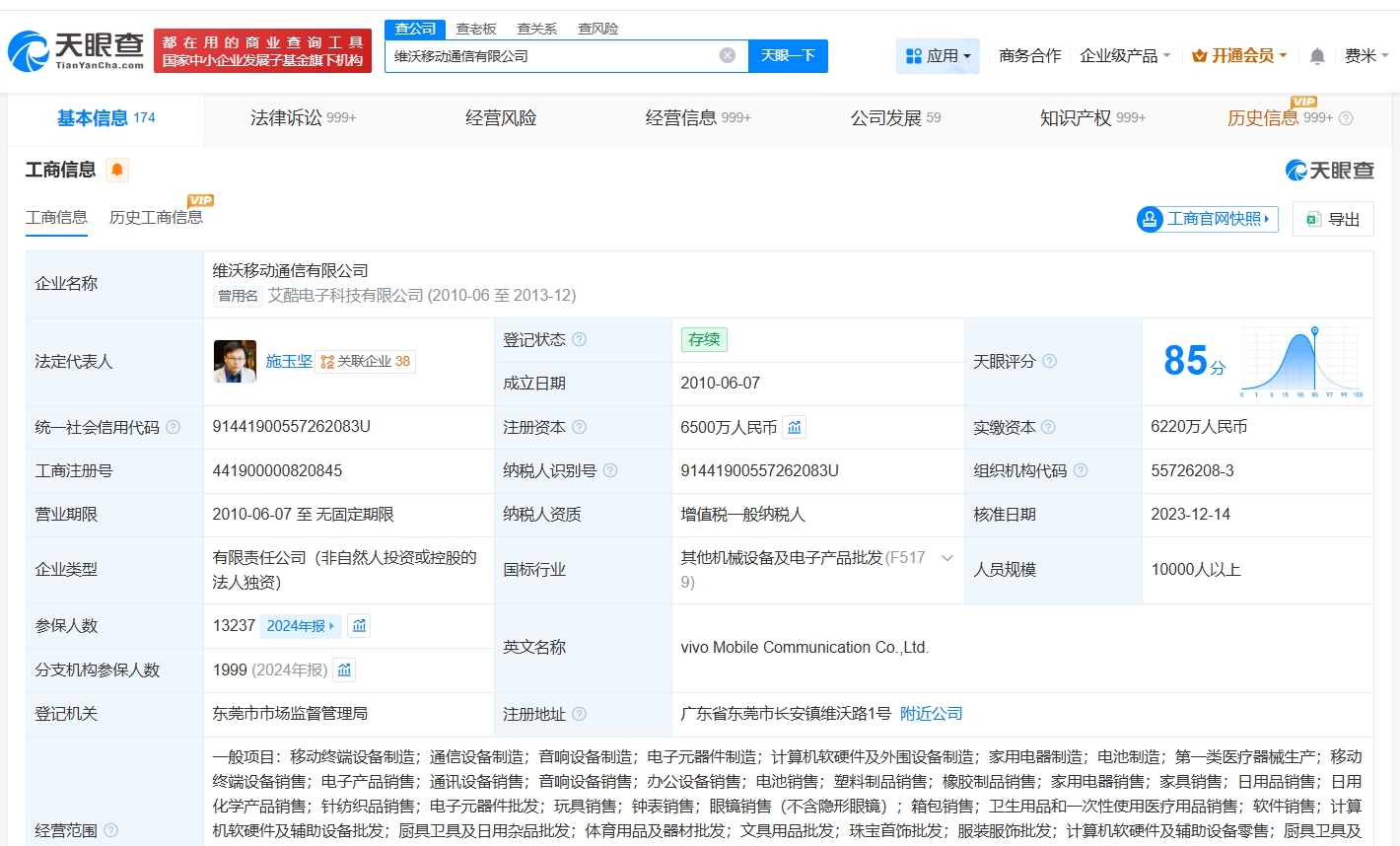Open the 关联企业 38 badge
This screenshot has width=1400, height=846.
click(x=366, y=362)
